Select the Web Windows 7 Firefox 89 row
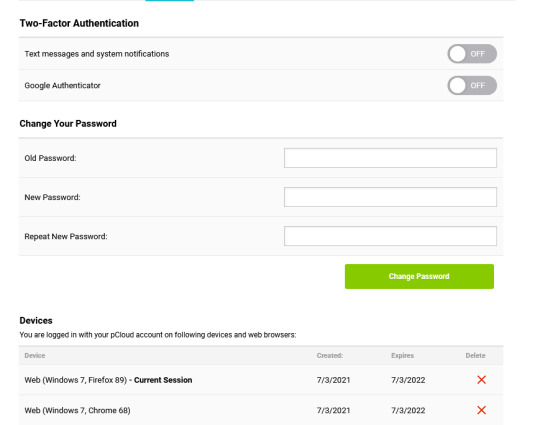Viewport: 540px width, 425px height. [x=261, y=380]
